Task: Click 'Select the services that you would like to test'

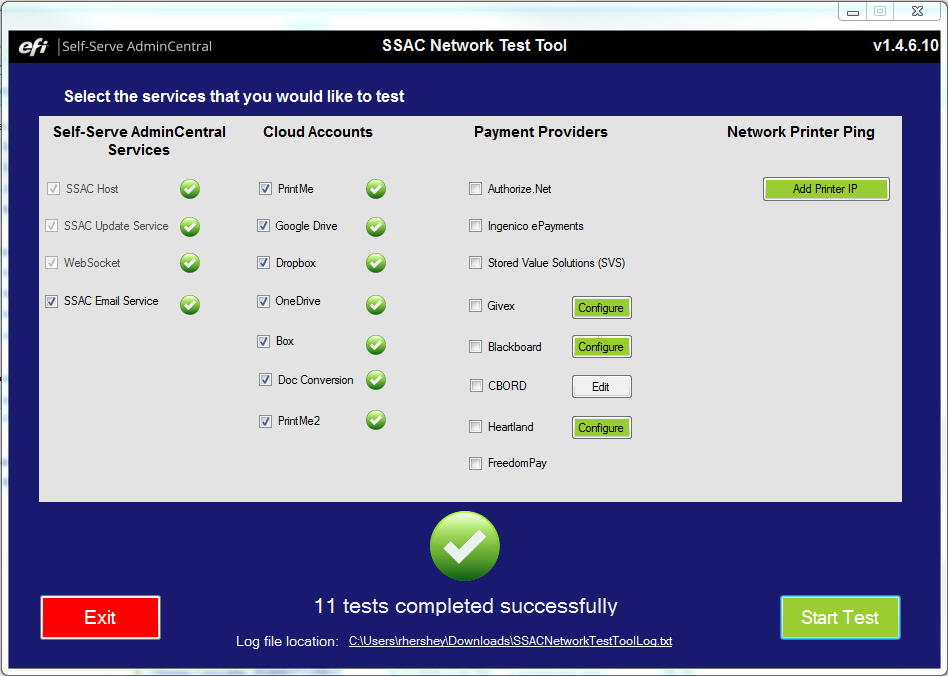Action: 234,97
